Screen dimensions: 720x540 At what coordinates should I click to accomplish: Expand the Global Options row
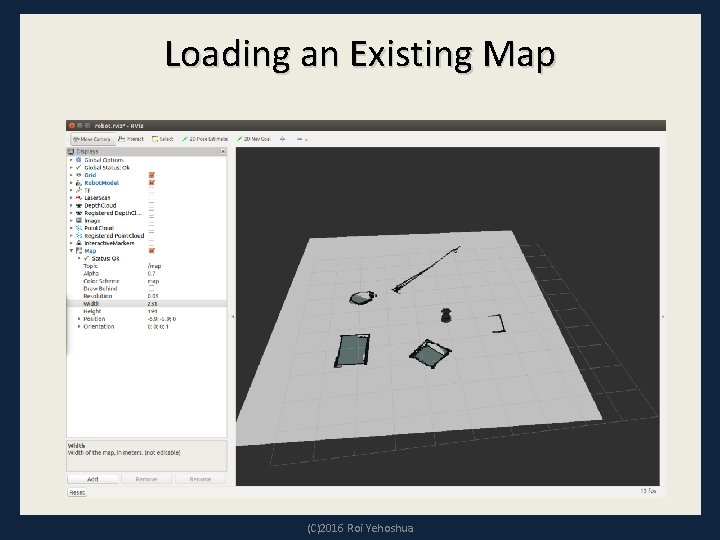pos(71,160)
